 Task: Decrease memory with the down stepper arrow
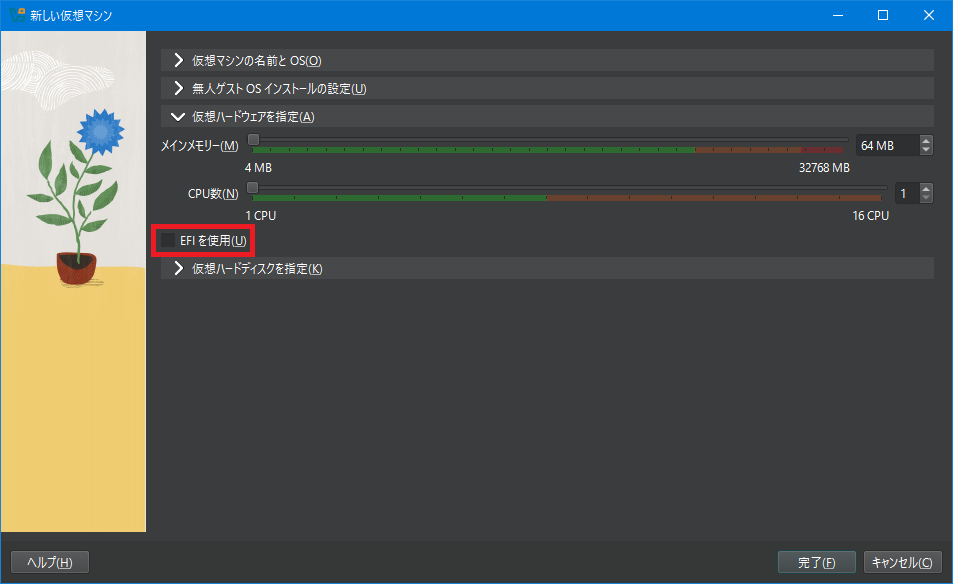(926, 150)
